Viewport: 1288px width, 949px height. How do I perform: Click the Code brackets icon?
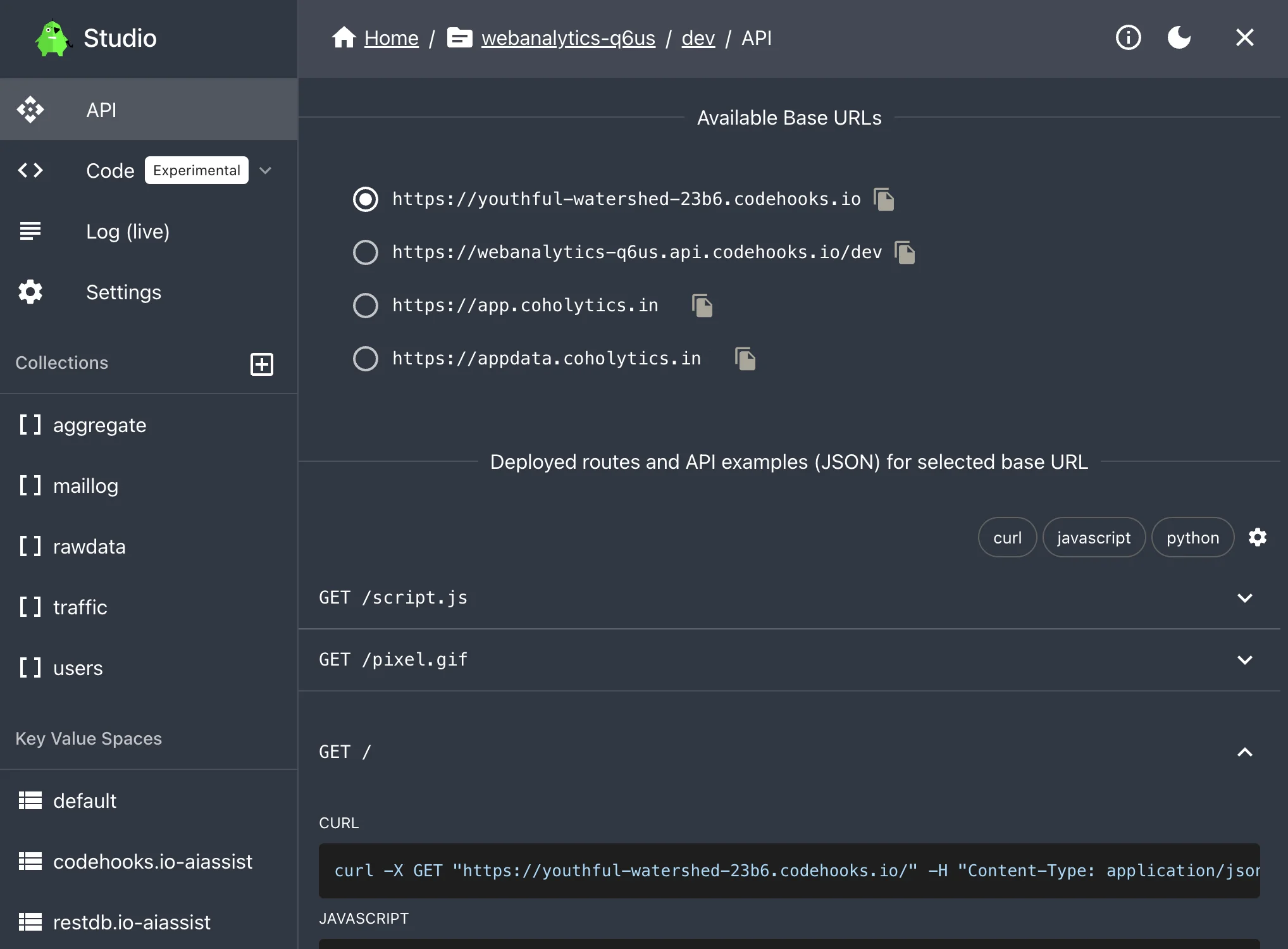30,170
